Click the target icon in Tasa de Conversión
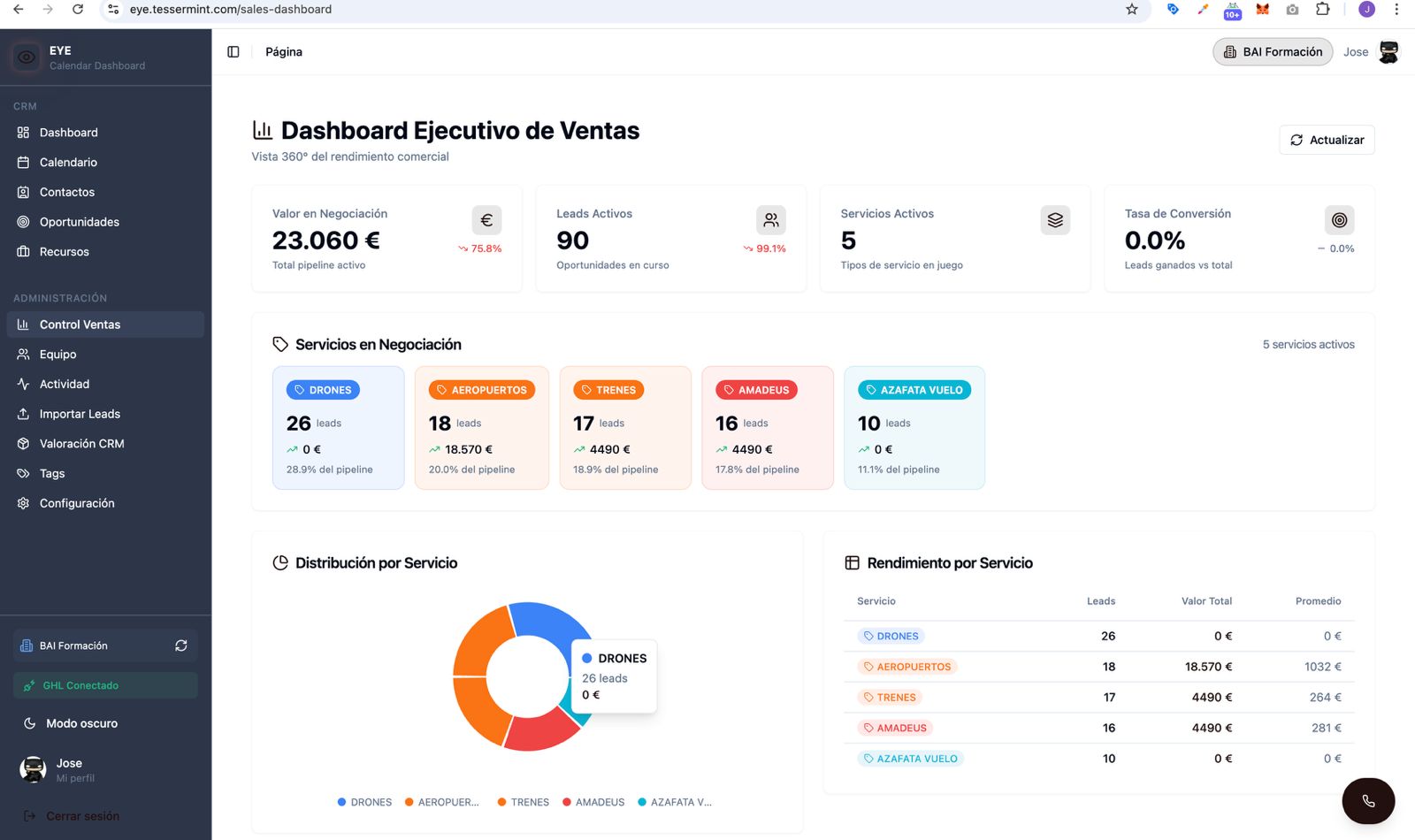 click(1340, 220)
